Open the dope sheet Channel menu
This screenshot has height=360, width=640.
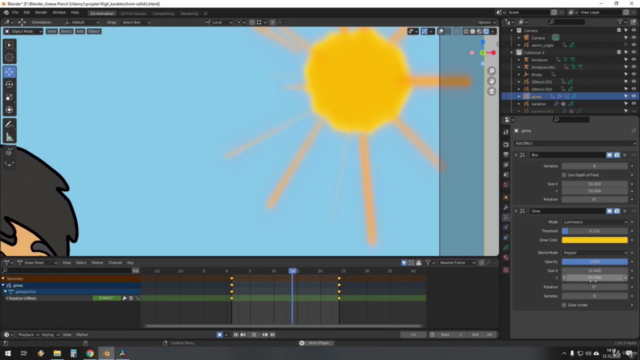pos(115,263)
